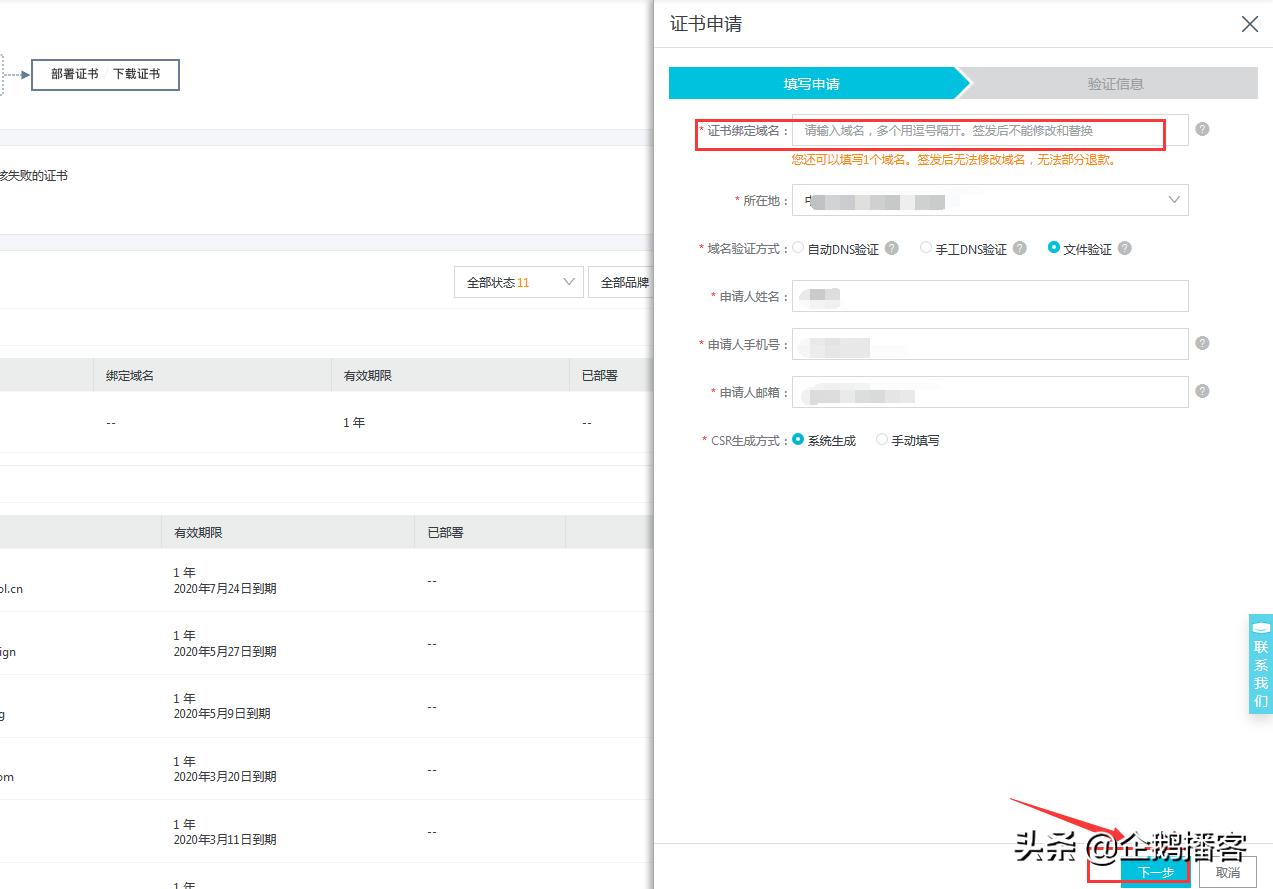Click the 下一步 button
The height and width of the screenshot is (889, 1273).
1155,872
